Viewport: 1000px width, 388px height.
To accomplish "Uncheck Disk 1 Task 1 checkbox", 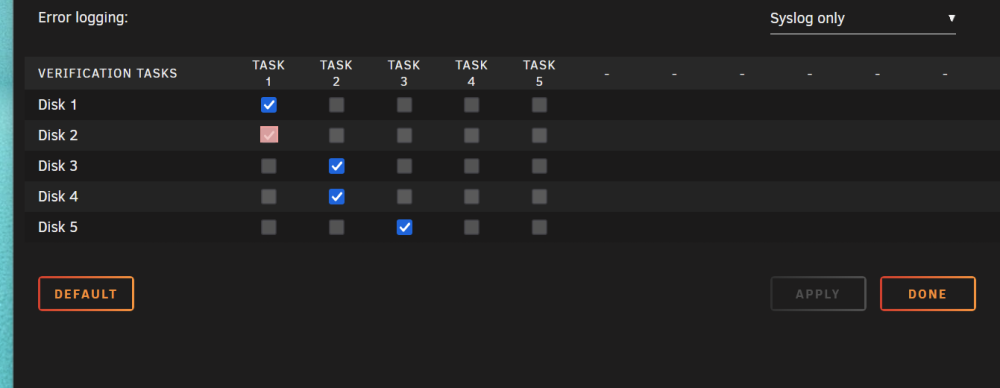I will pyautogui.click(x=268, y=105).
